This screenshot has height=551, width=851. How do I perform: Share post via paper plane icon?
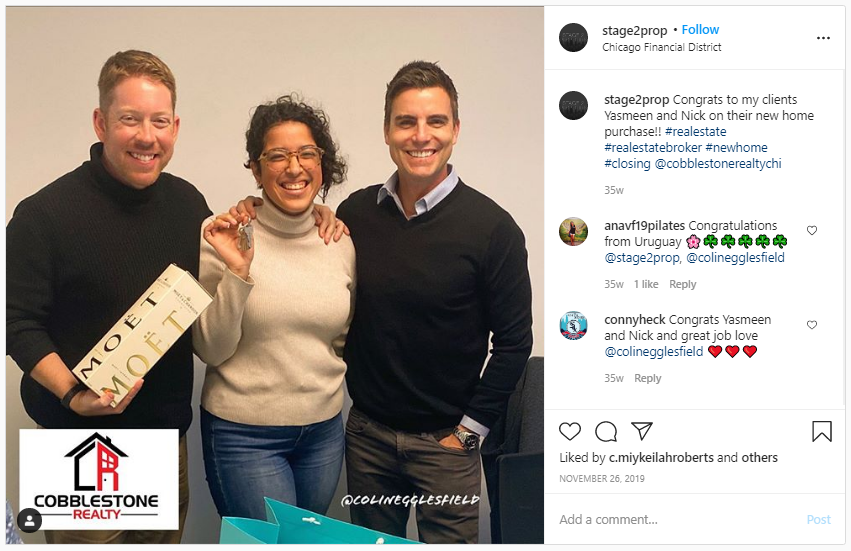click(x=642, y=431)
